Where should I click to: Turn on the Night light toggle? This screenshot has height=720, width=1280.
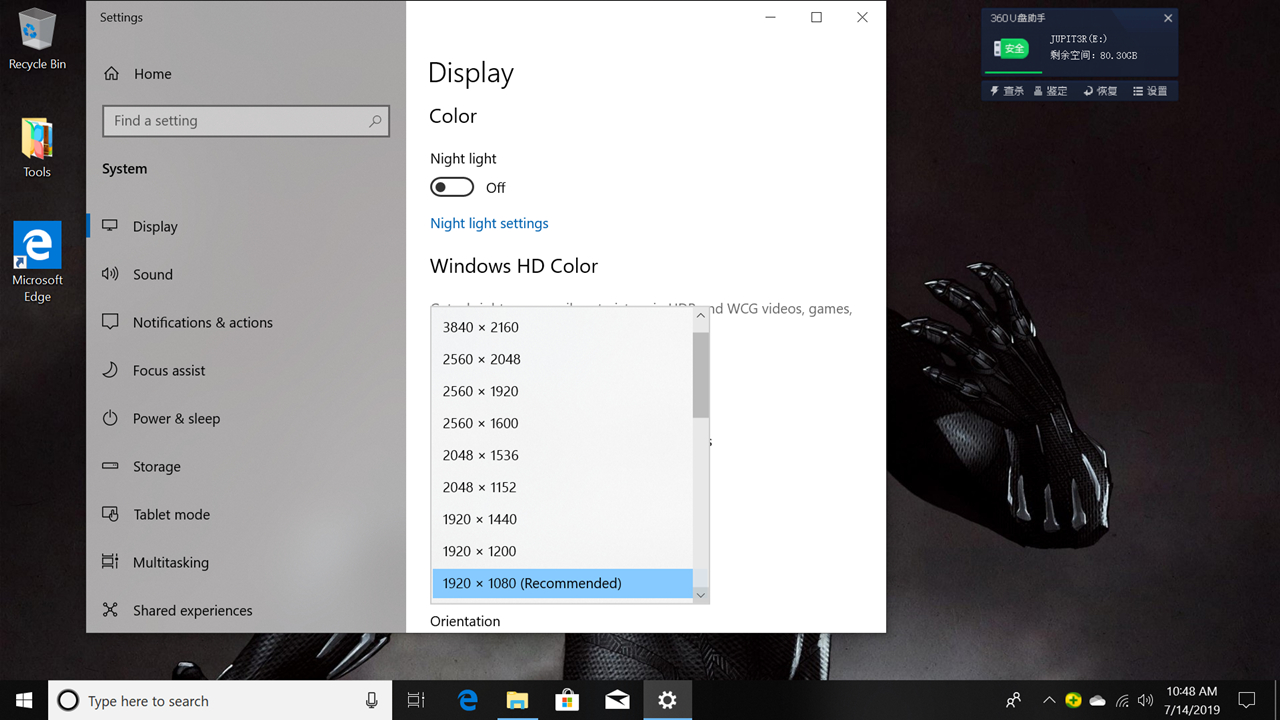(x=452, y=188)
